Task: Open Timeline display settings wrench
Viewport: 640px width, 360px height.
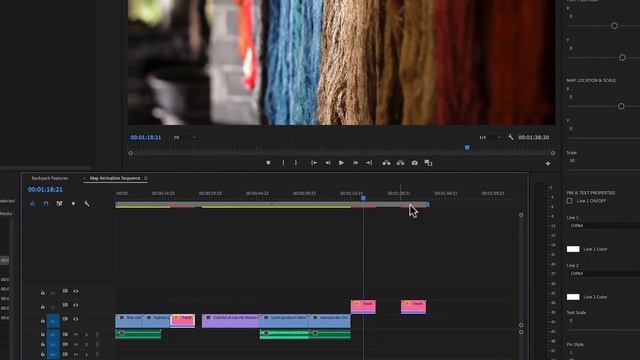Action: pyautogui.click(x=87, y=203)
